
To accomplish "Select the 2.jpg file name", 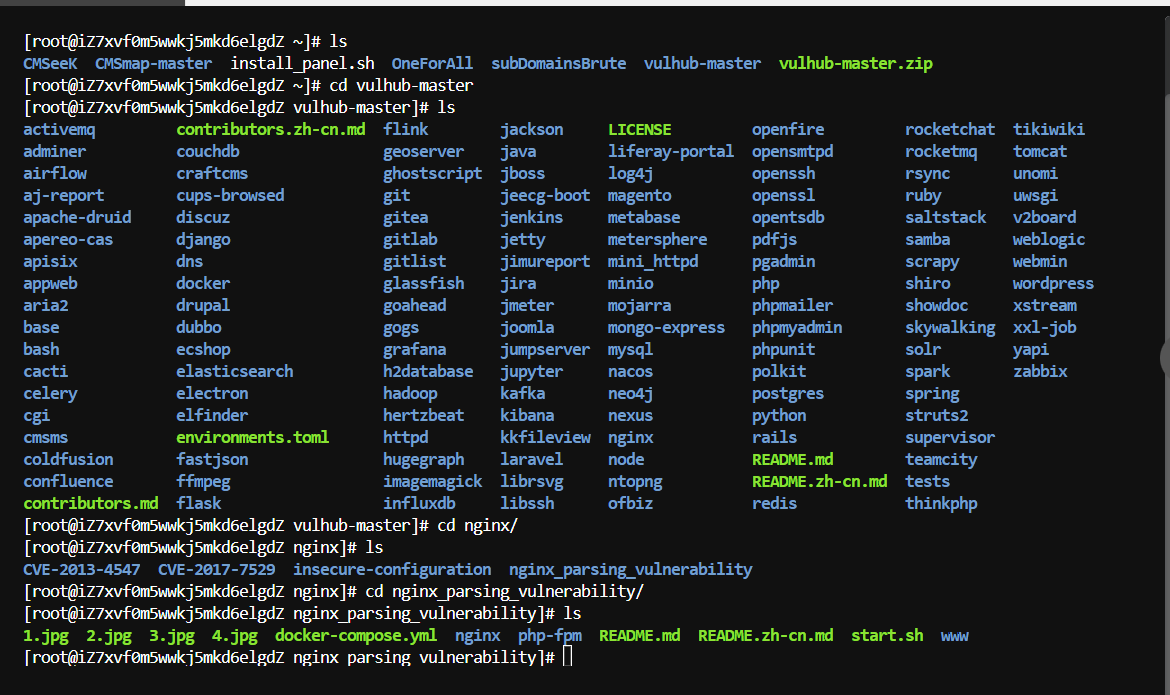I will [108, 636].
